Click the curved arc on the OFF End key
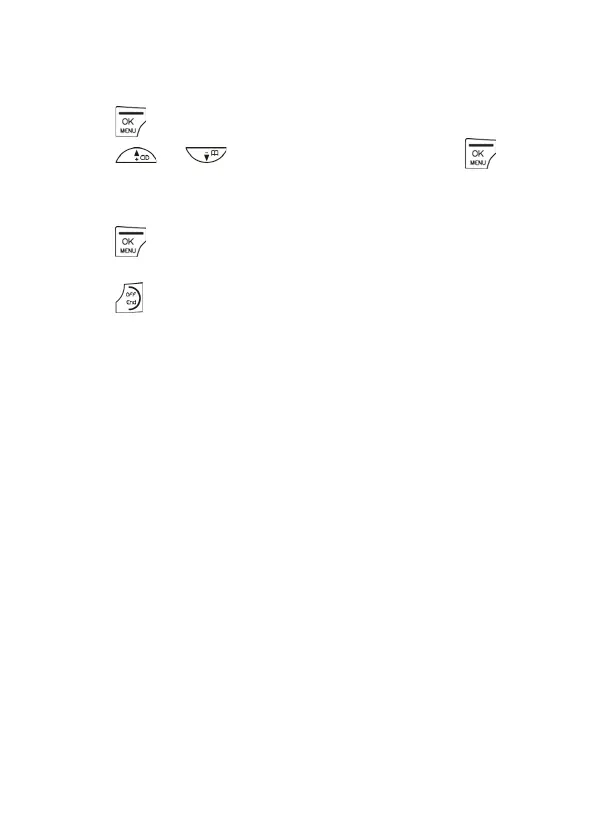The image size is (595, 840). click(138, 298)
